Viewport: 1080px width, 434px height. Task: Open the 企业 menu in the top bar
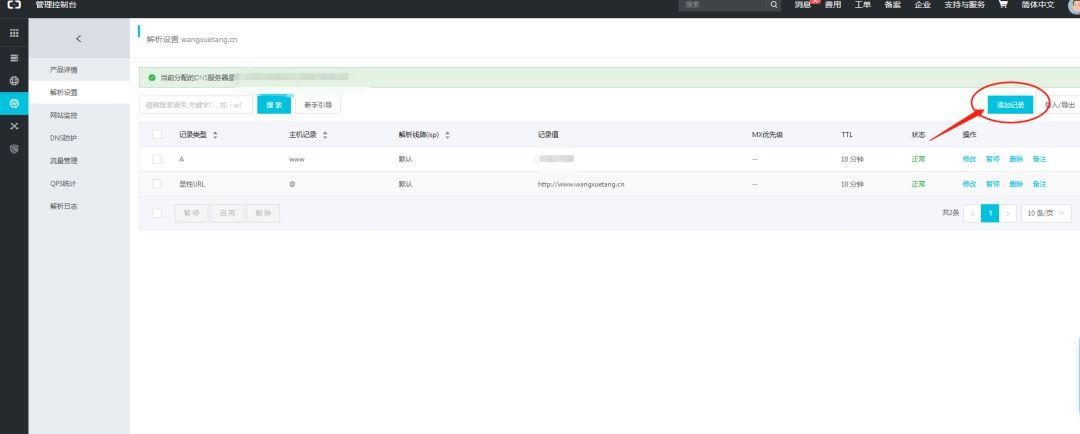pos(922,5)
